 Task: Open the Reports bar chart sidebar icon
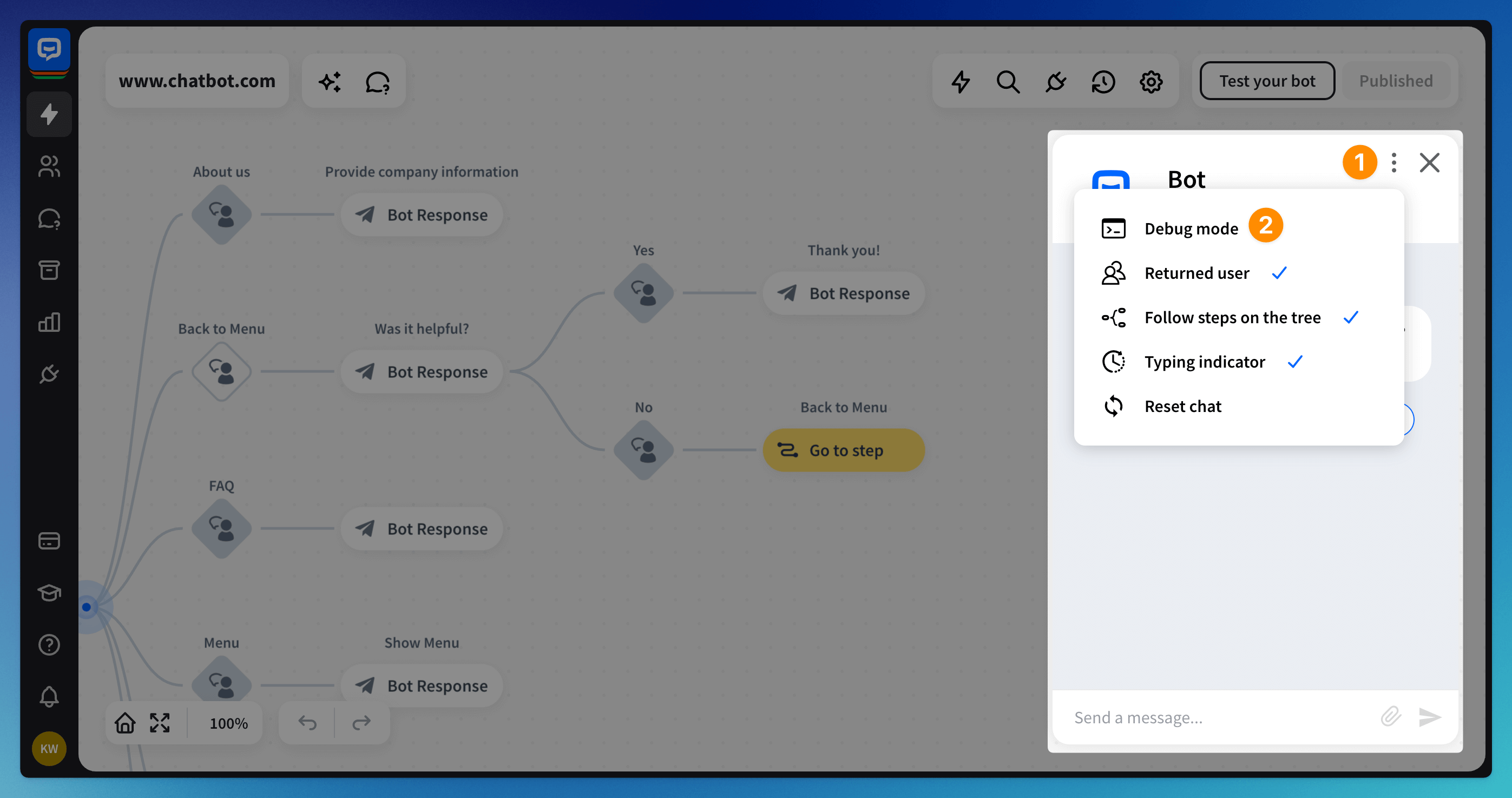point(49,322)
